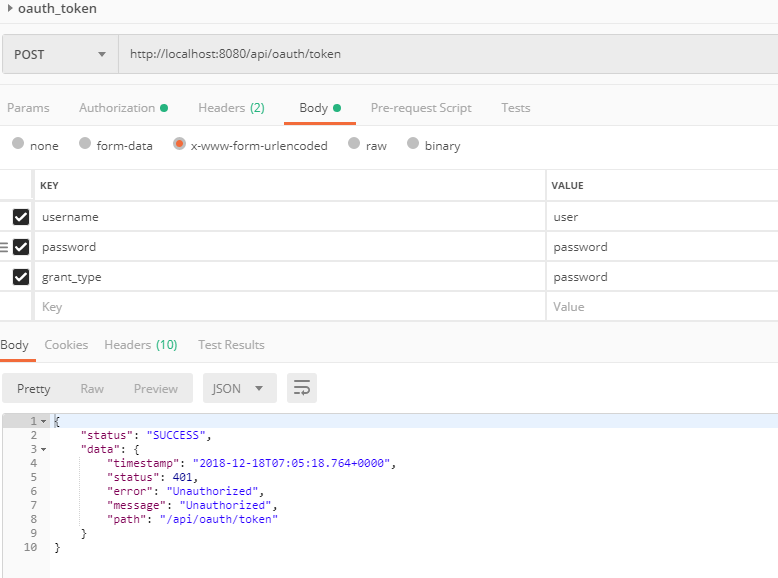Open the Tests tab
Screen dimensions: 778x578
point(516,108)
